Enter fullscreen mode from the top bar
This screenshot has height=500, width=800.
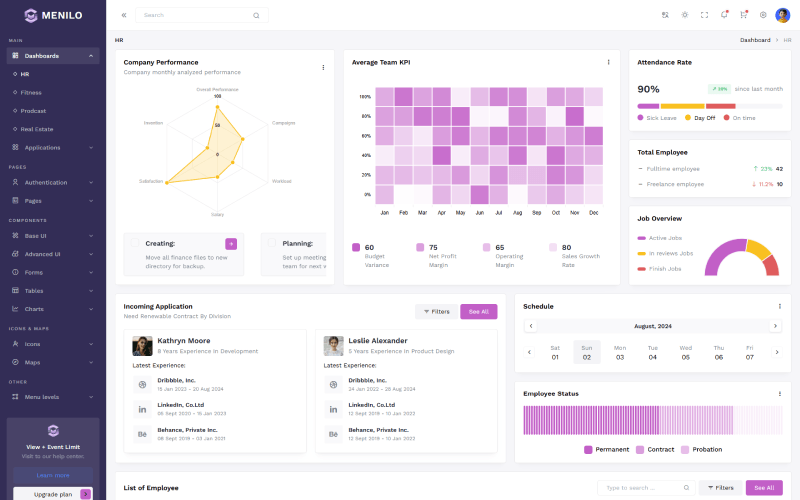[x=704, y=15]
